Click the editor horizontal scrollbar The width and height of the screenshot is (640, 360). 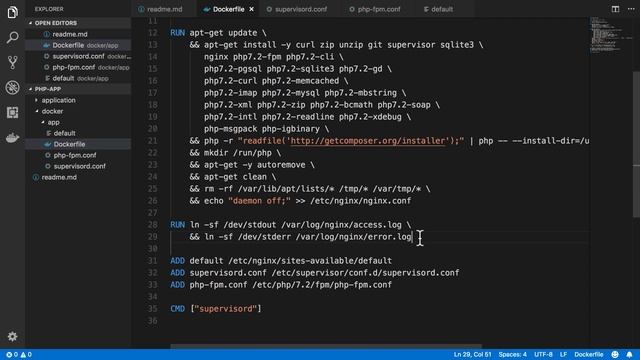pos(326,346)
